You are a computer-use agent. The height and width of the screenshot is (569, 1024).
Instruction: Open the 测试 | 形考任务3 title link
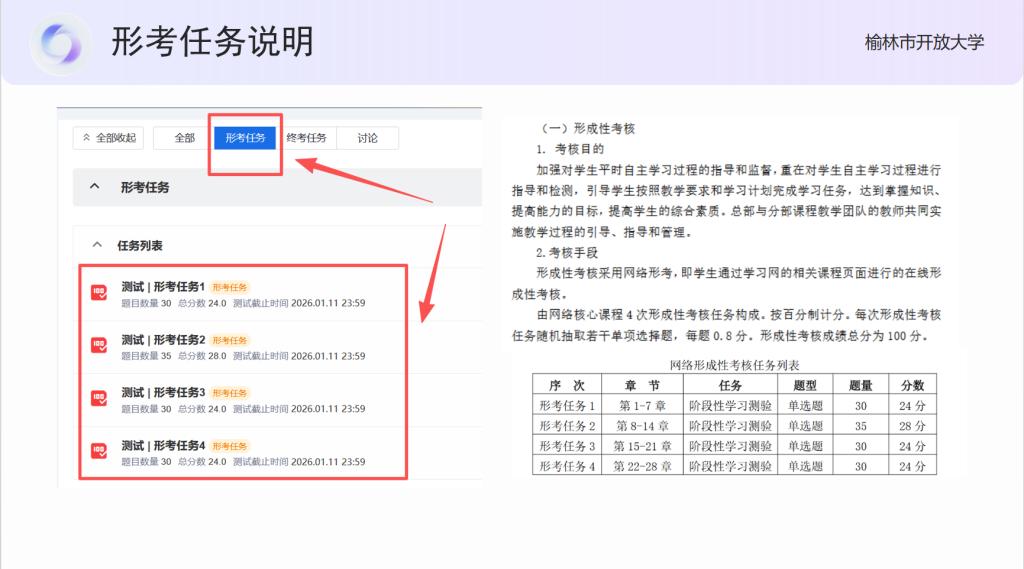tap(163, 392)
